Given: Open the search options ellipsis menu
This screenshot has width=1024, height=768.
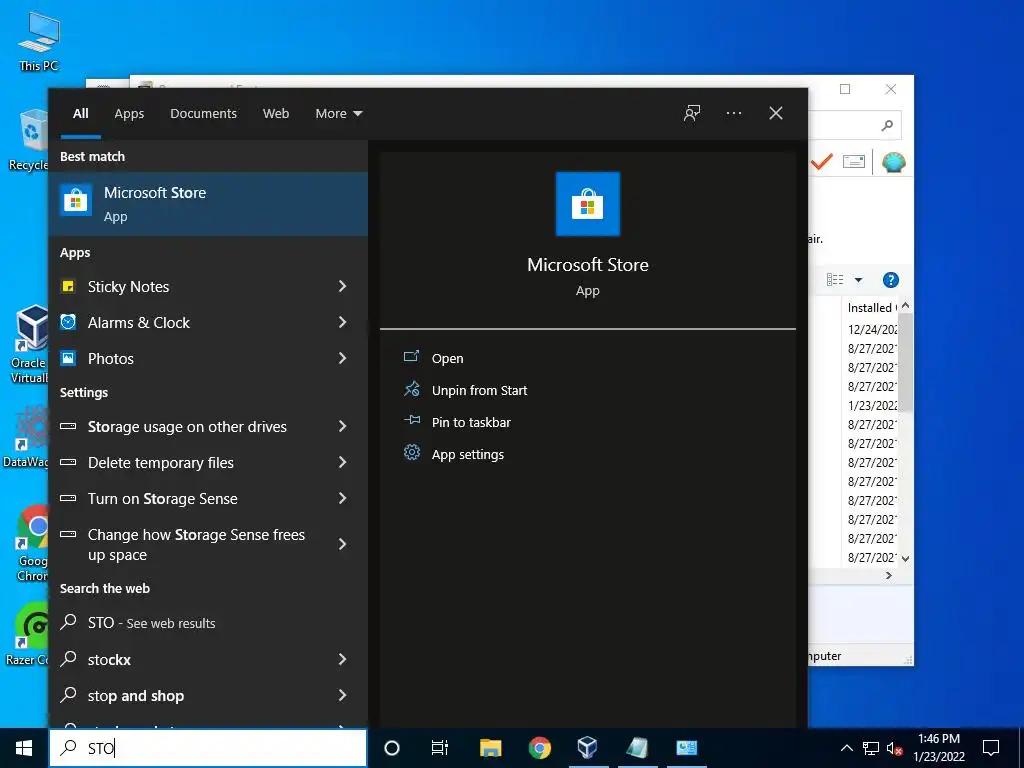Looking at the screenshot, I should (733, 113).
